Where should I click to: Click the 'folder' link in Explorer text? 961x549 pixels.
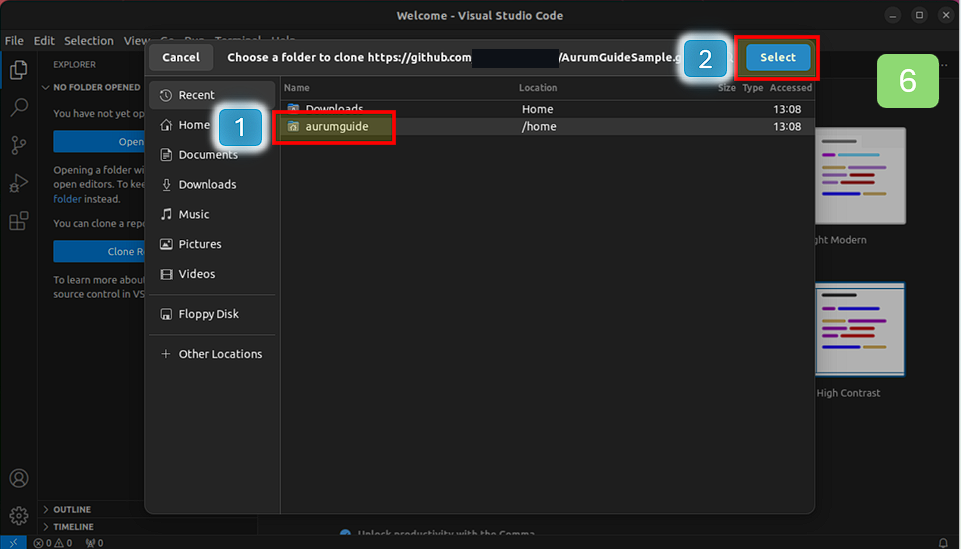(x=67, y=199)
